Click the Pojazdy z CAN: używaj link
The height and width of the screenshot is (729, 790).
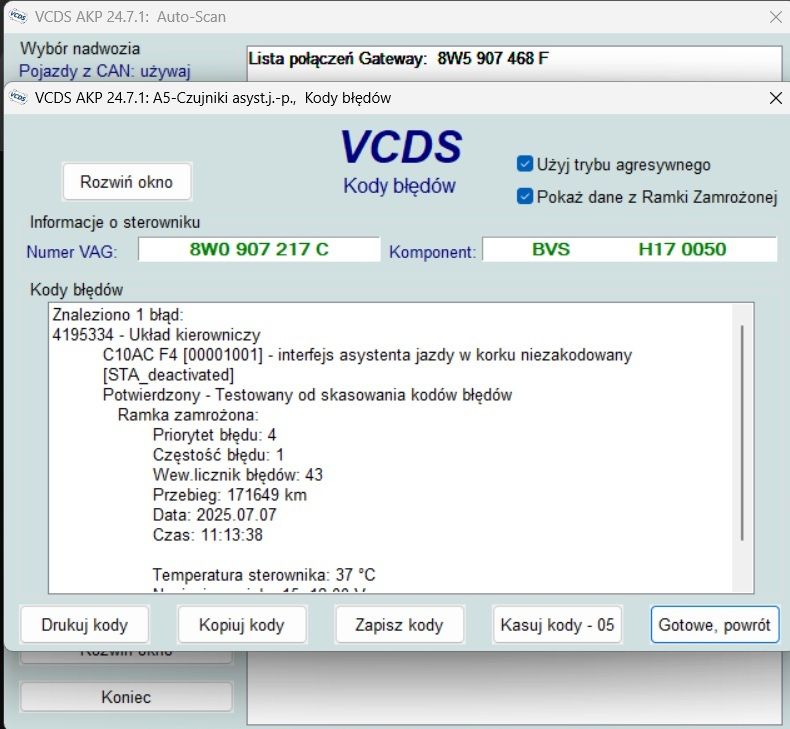tap(104, 71)
